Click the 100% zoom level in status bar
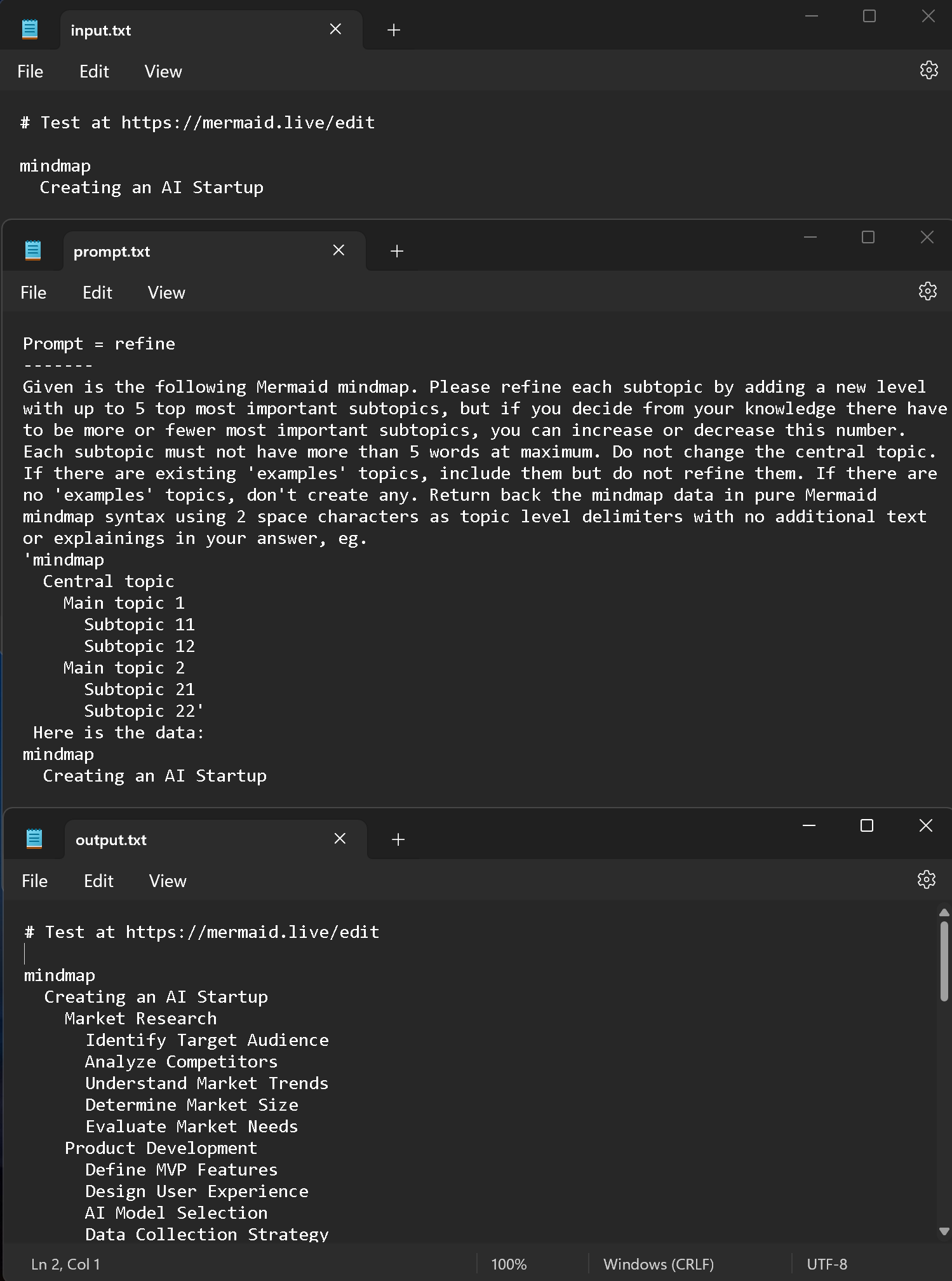Image resolution: width=952 pixels, height=1281 pixels. click(x=509, y=1264)
